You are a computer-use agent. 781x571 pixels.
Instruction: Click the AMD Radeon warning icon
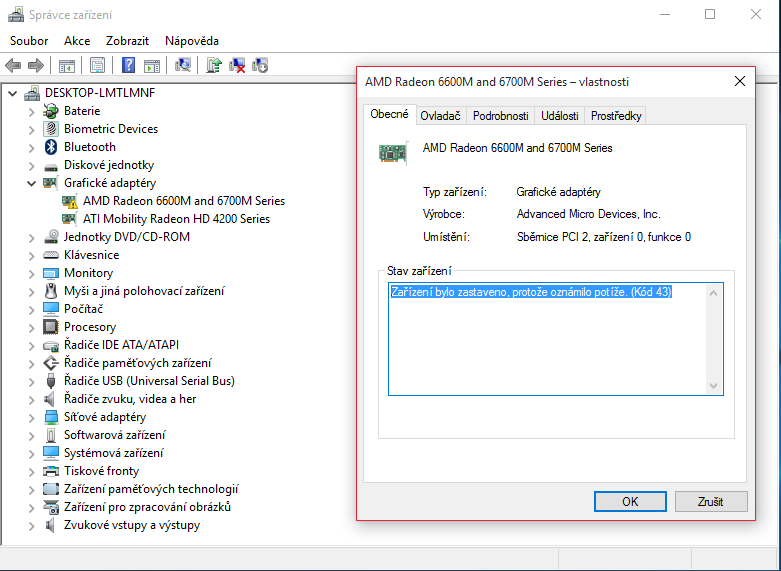click(x=70, y=201)
